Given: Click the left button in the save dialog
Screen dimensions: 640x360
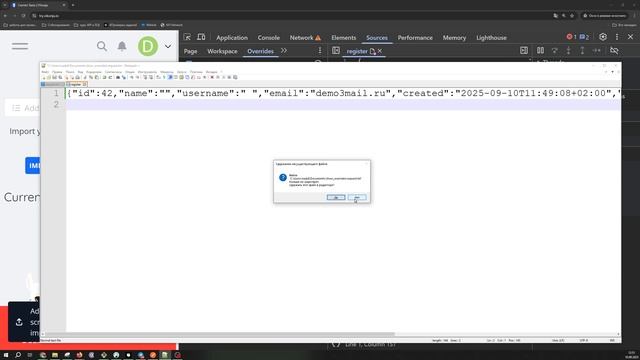Looking at the screenshot, I should click(336, 198).
